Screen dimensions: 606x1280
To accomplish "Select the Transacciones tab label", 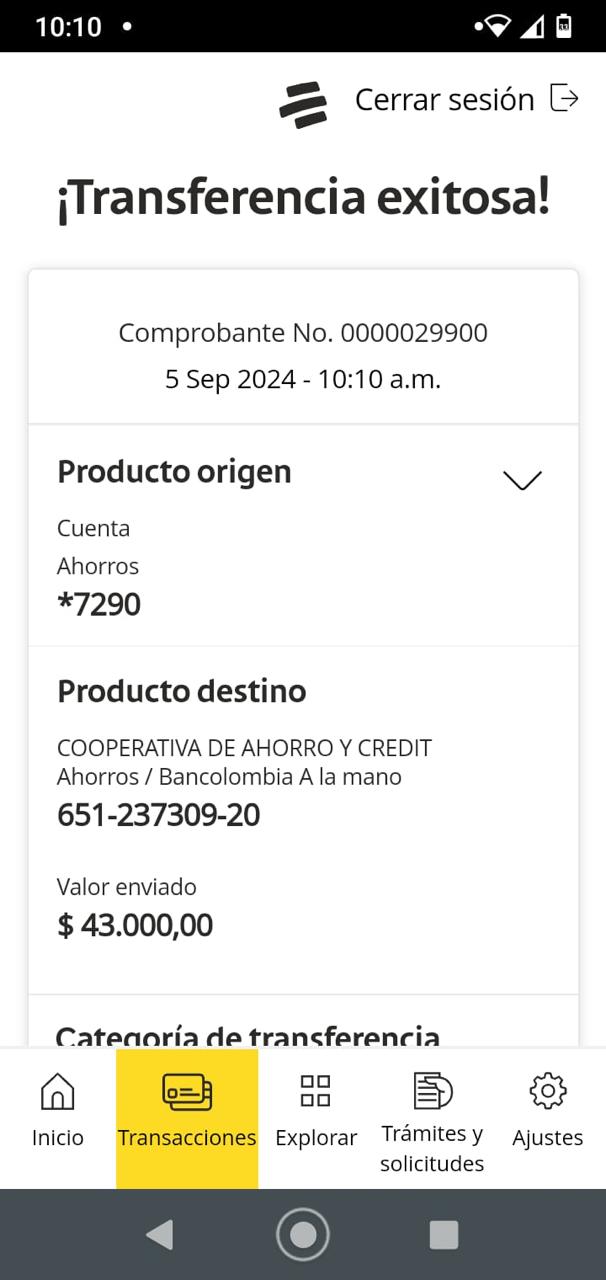I will [187, 1138].
